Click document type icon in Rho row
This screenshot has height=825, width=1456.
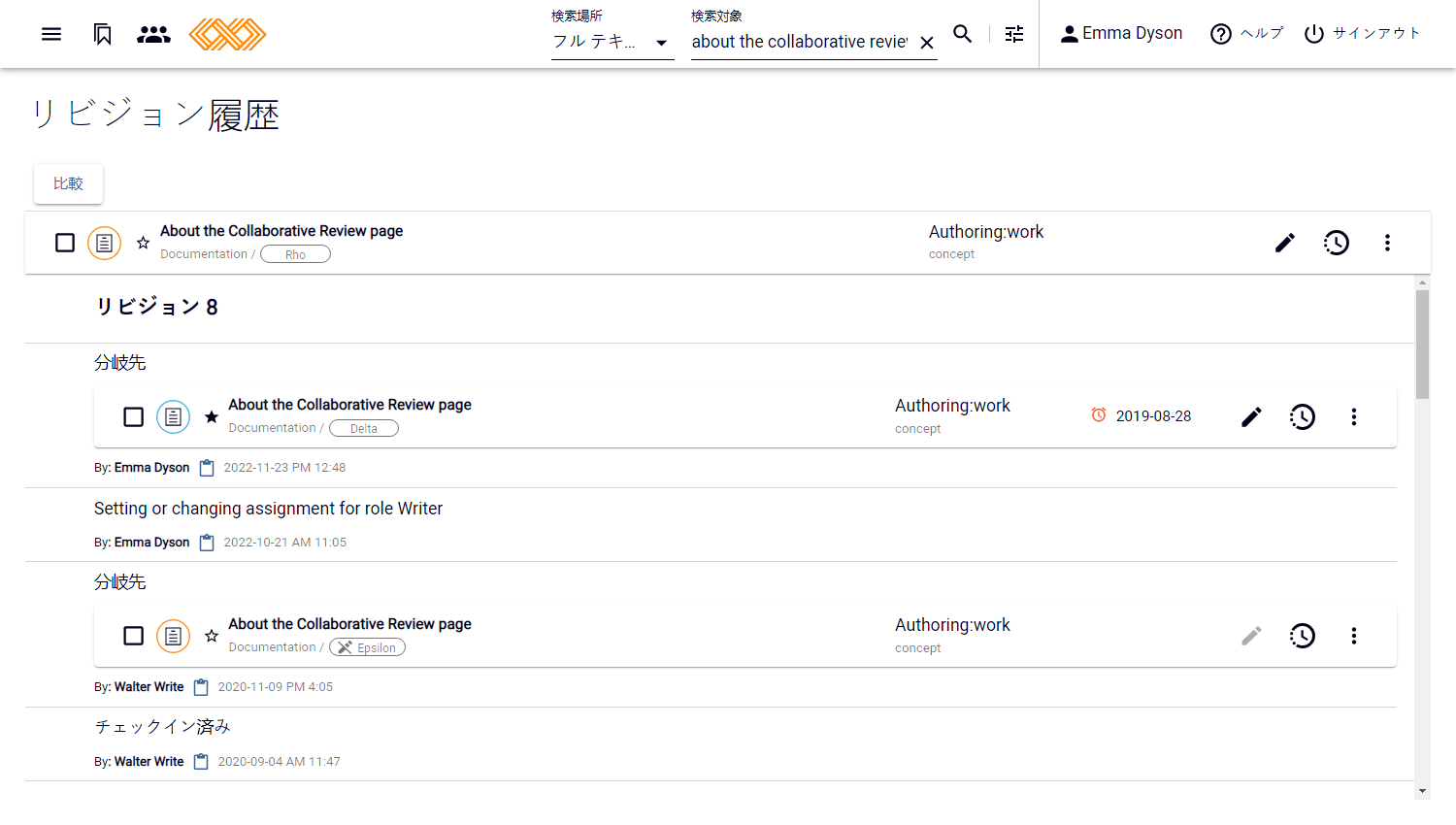(x=104, y=243)
